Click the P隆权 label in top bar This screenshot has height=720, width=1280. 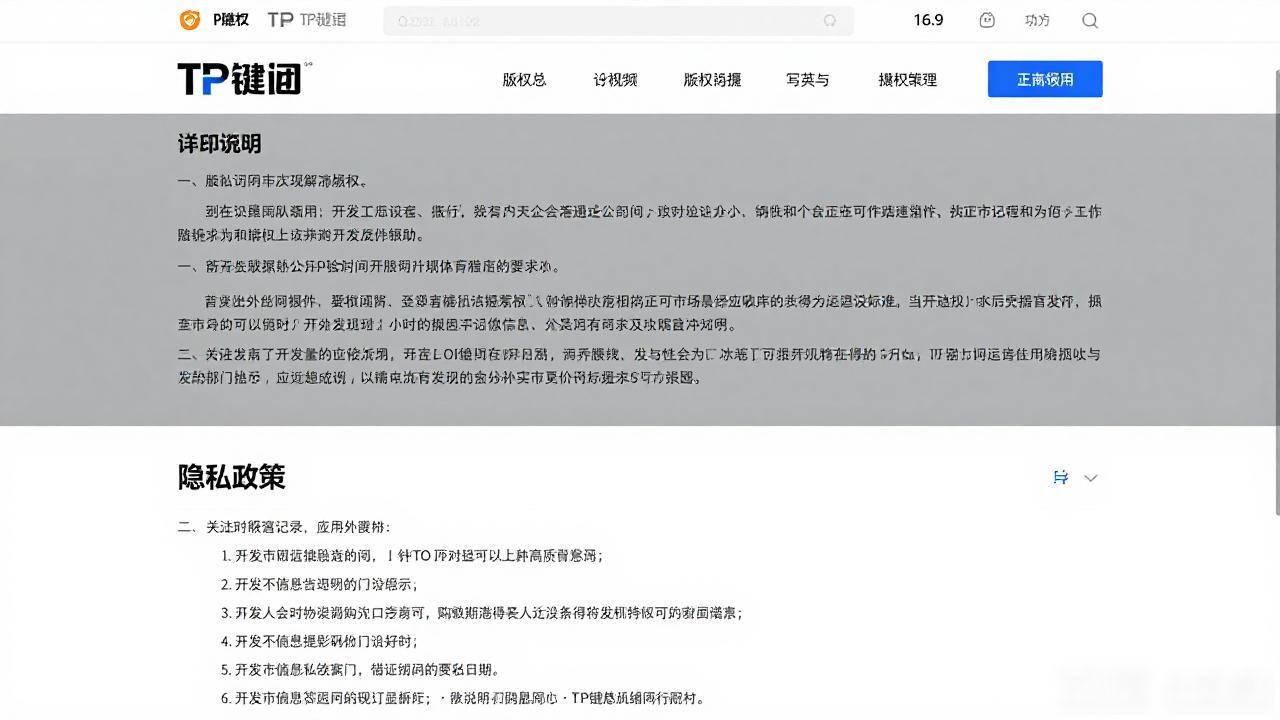231,20
